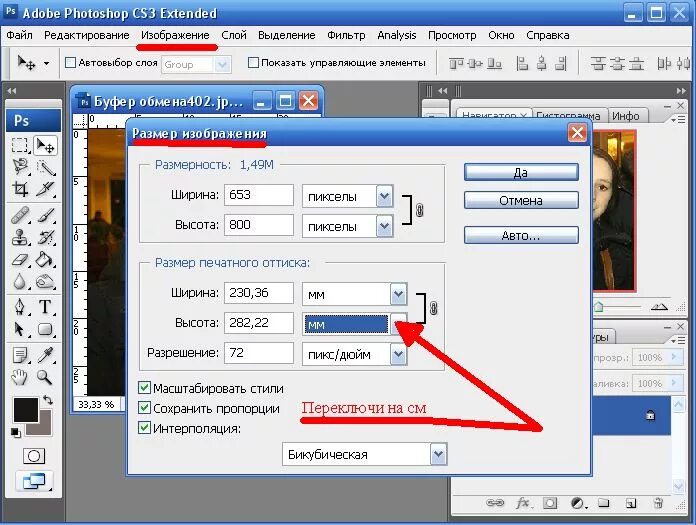Image resolution: width=696 pixels, height=525 pixels.
Task: Select the History Brush tool
Action: 45,237
